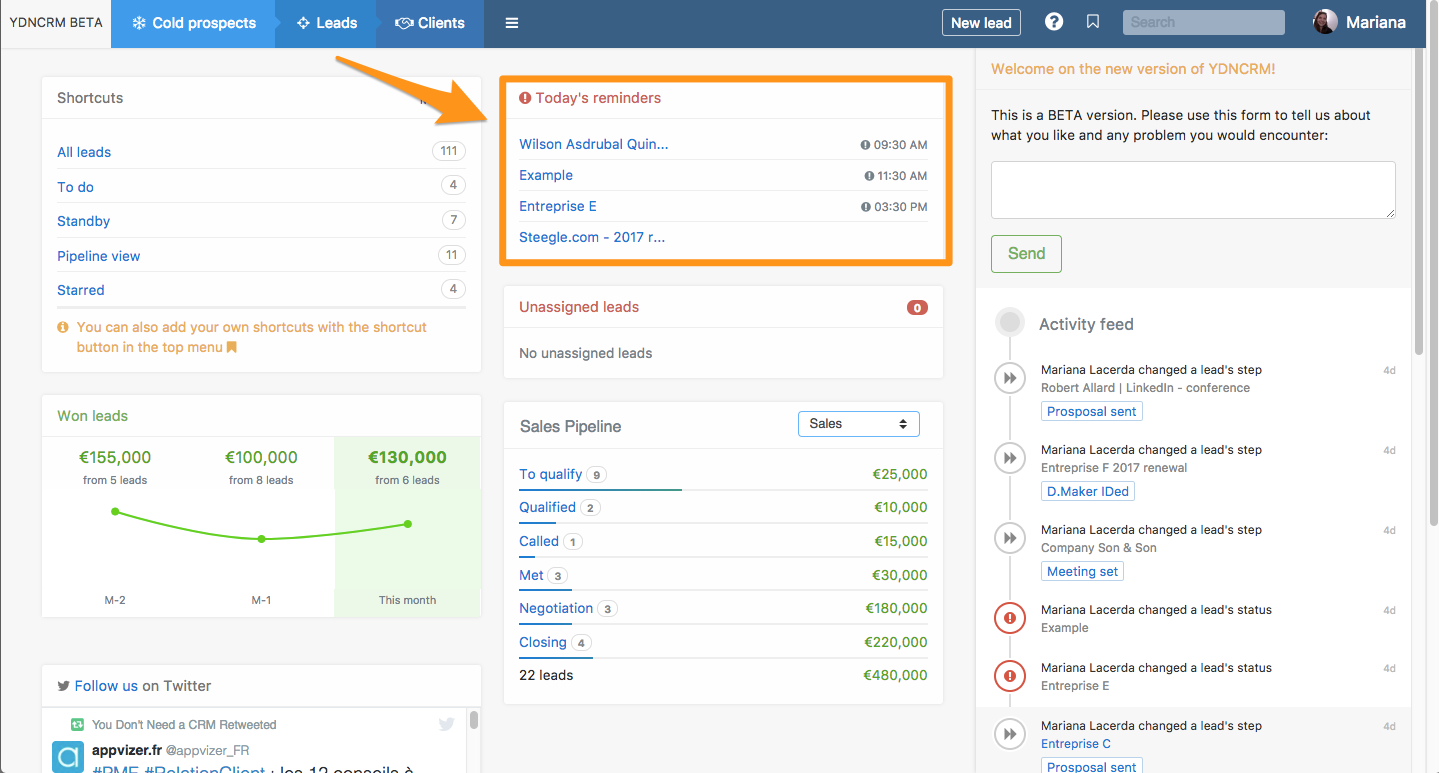This screenshot has width=1439, height=773.
Task: Click the help question mark icon
Action: pyautogui.click(x=1054, y=22)
